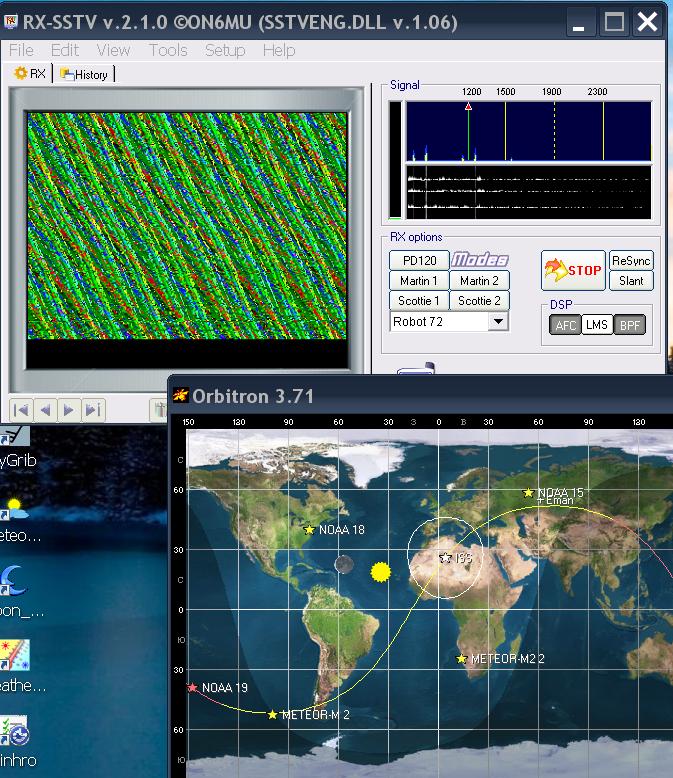Maximize the RX-SSTV window

pos(614,22)
